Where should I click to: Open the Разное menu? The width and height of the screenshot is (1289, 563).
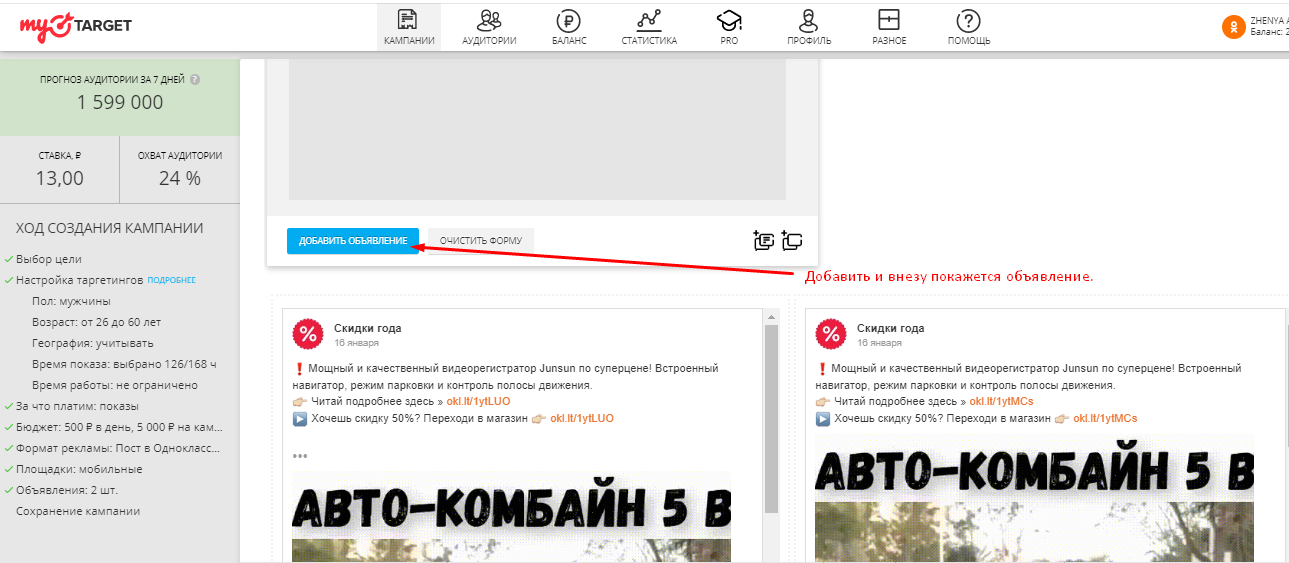coord(888,27)
